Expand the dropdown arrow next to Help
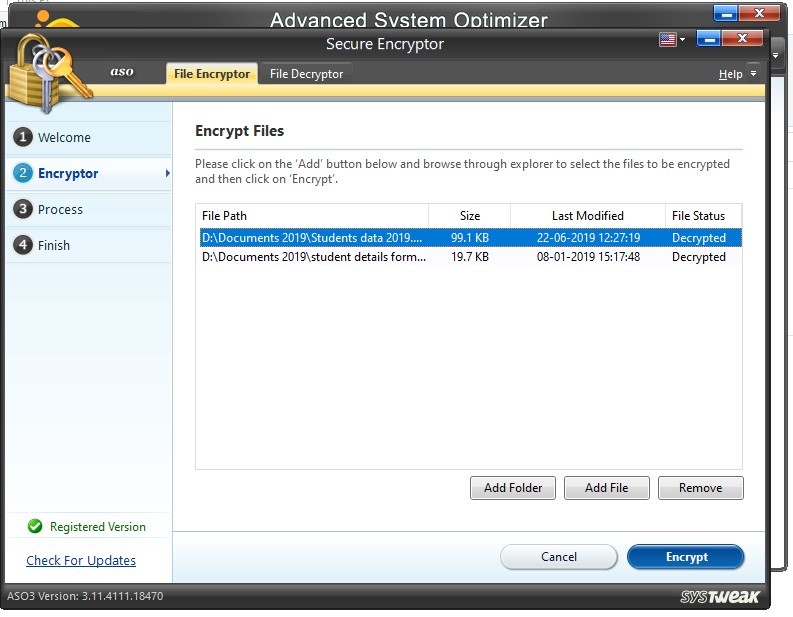 754,73
